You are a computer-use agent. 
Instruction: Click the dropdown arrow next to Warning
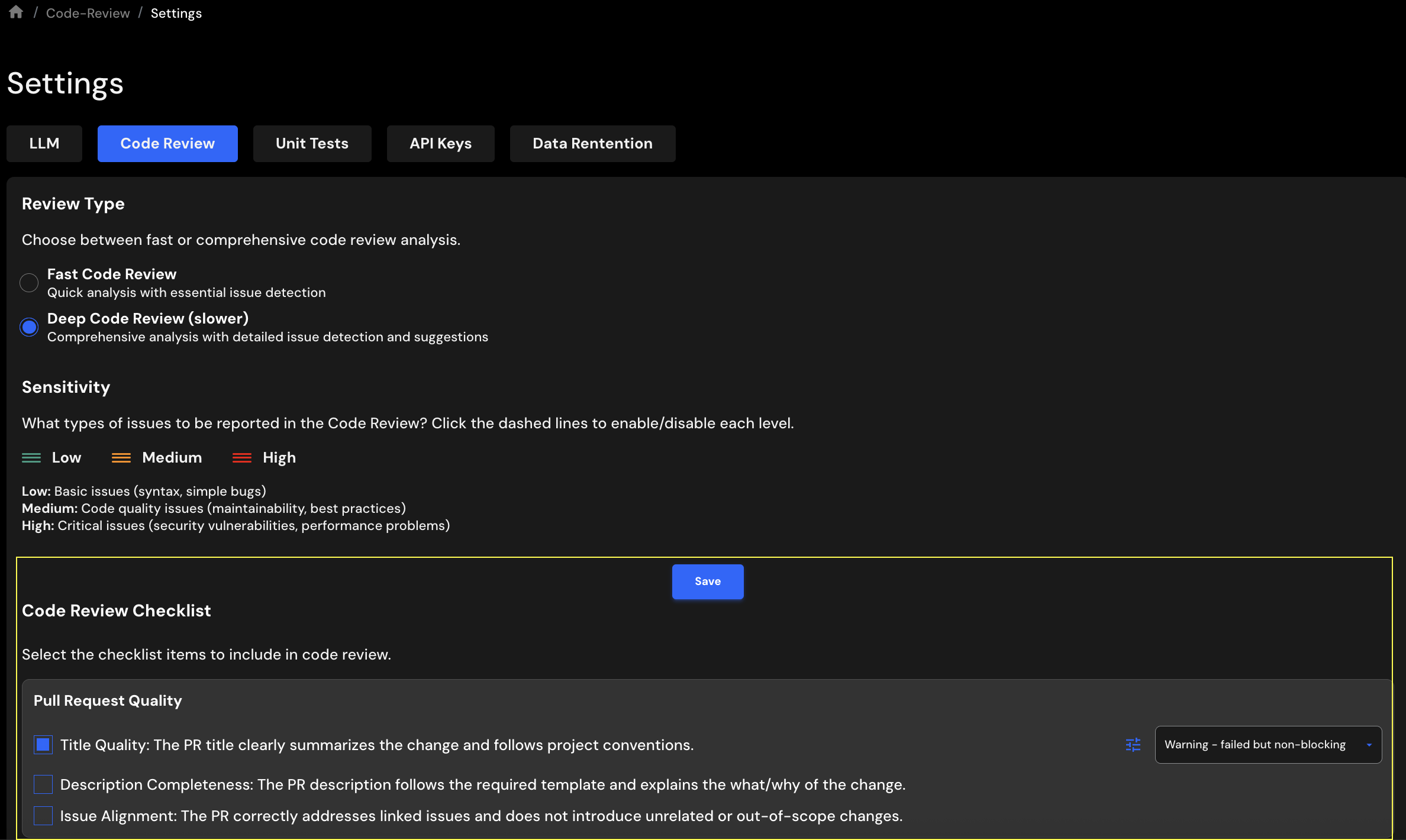pyautogui.click(x=1369, y=745)
